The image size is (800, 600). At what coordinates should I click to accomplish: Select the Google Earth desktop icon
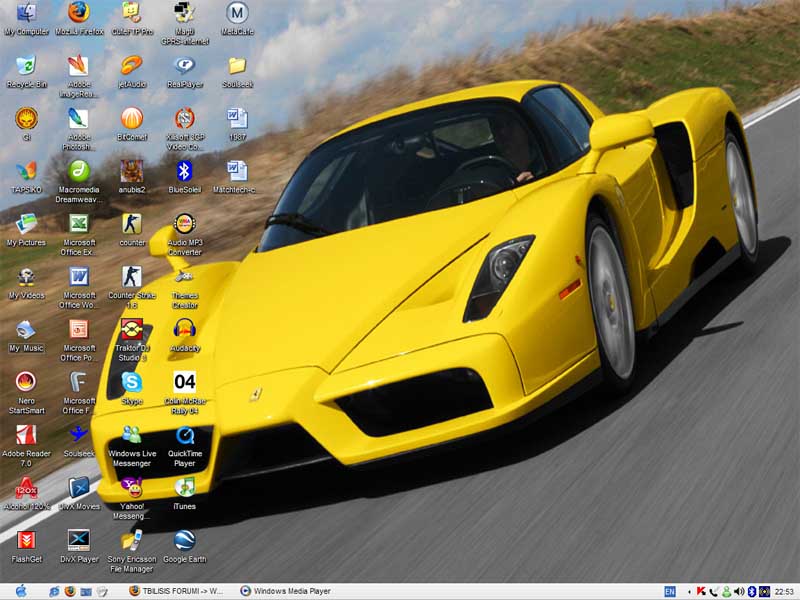pos(185,546)
